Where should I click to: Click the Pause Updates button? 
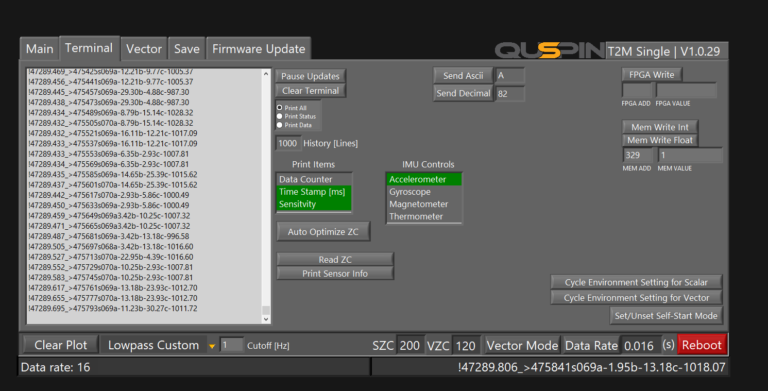coord(310,76)
